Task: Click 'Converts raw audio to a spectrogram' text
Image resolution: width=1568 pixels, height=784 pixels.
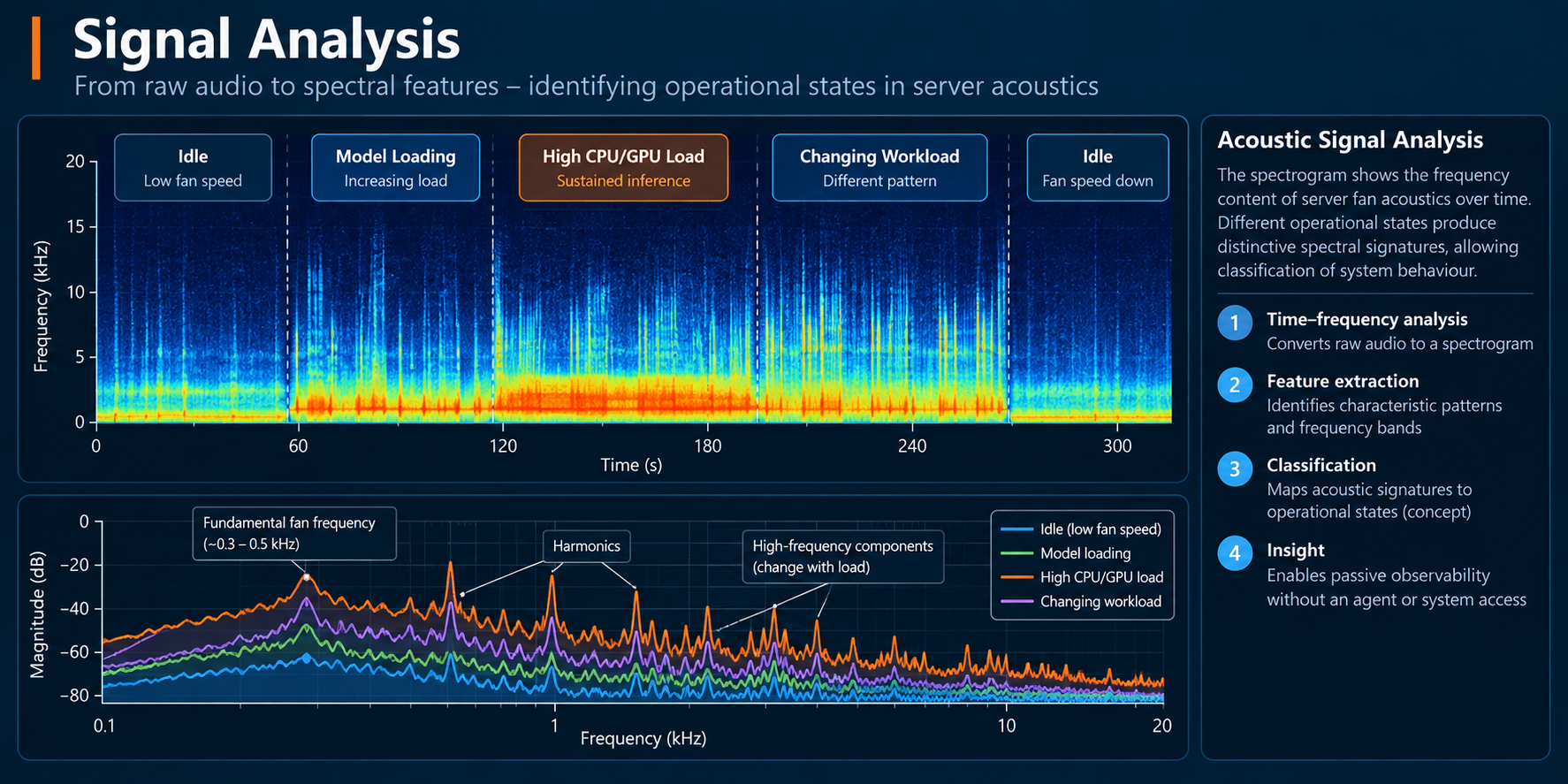Action: coord(1400,344)
